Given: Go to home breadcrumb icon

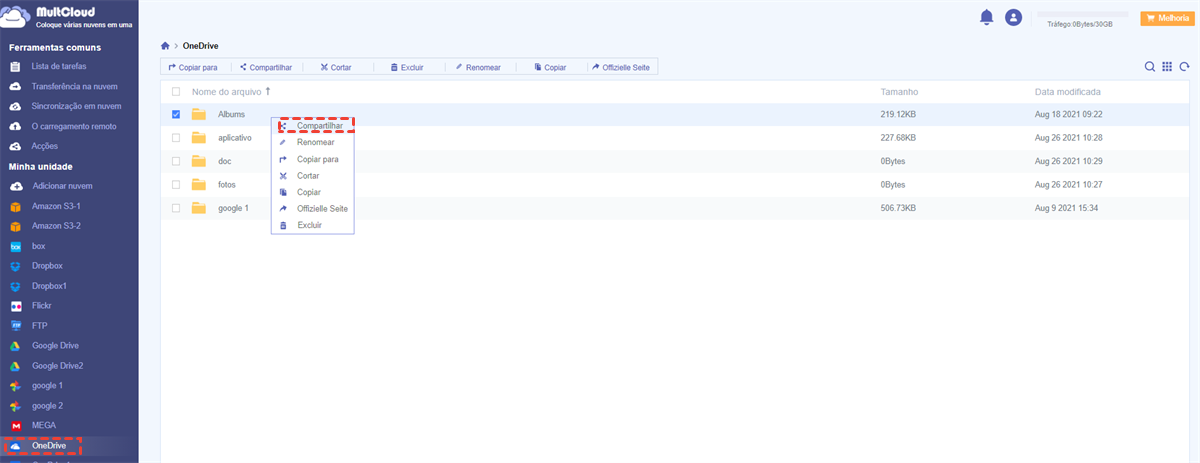Looking at the screenshot, I should 165,46.
